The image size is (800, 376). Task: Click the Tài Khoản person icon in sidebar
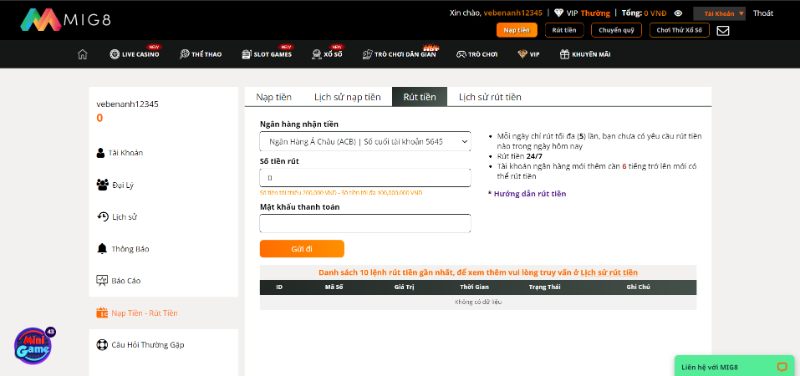tap(101, 153)
